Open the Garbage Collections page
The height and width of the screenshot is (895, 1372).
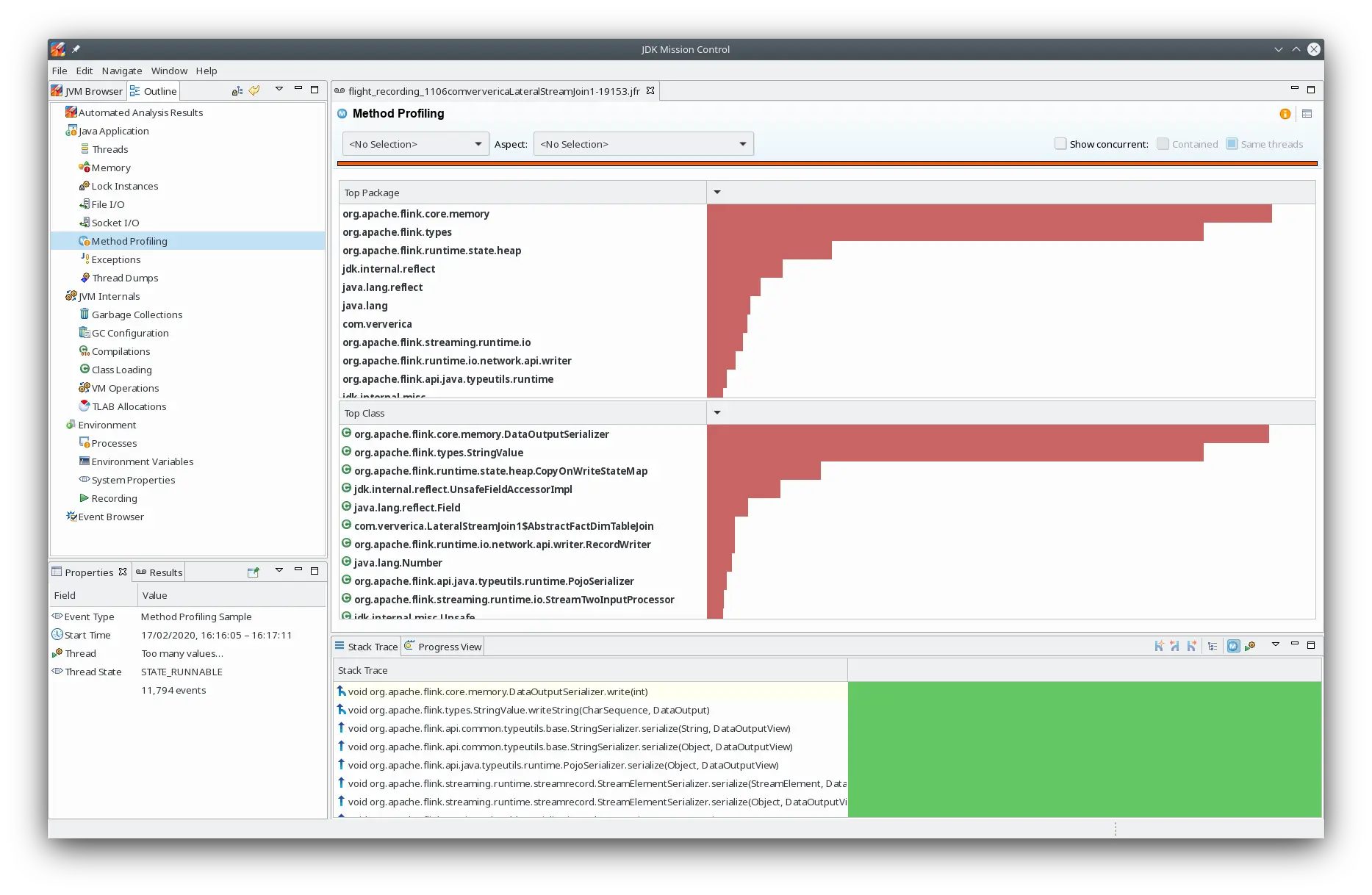click(x=137, y=314)
